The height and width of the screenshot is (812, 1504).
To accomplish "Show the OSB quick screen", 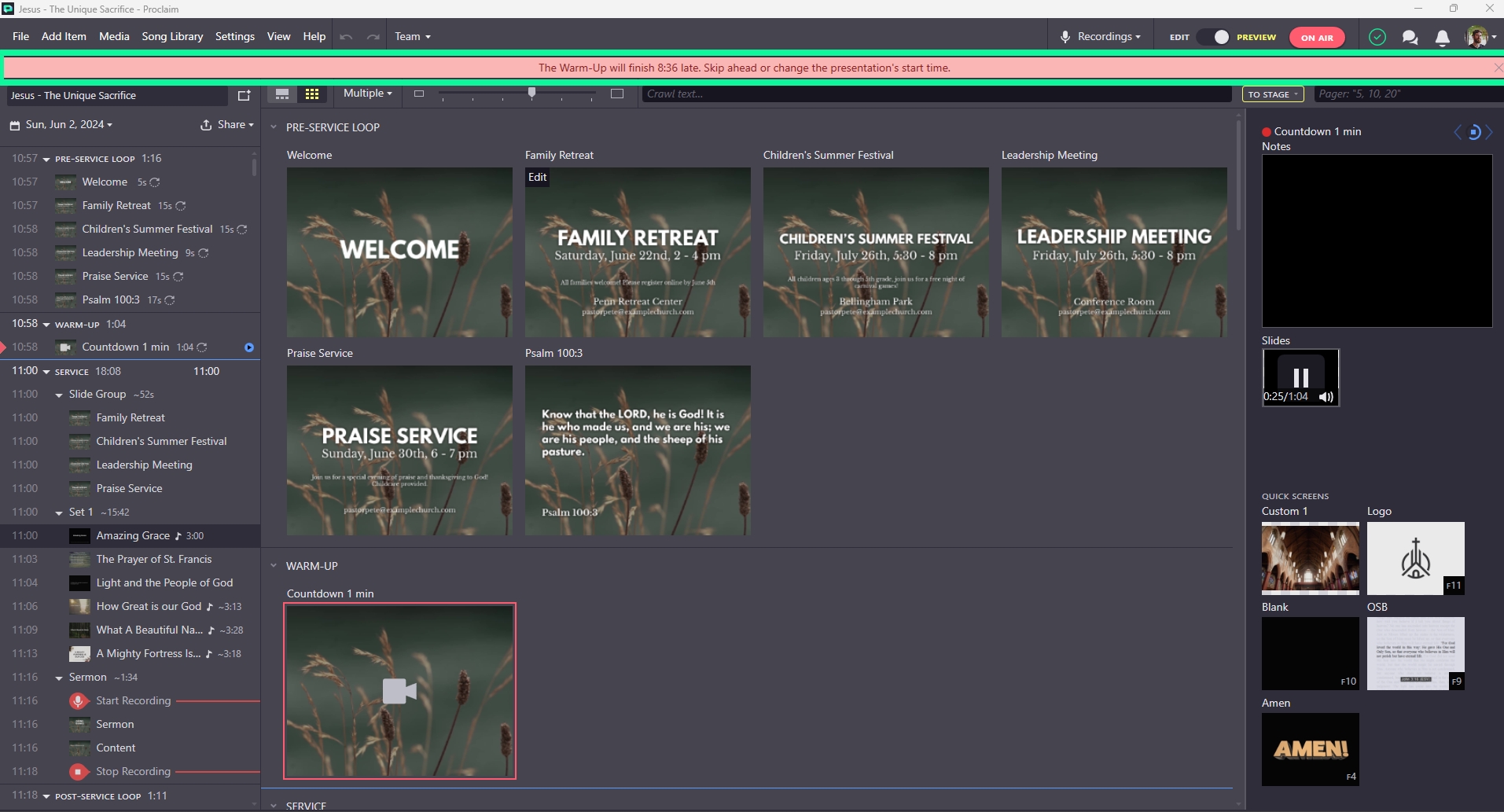I will [x=1415, y=654].
